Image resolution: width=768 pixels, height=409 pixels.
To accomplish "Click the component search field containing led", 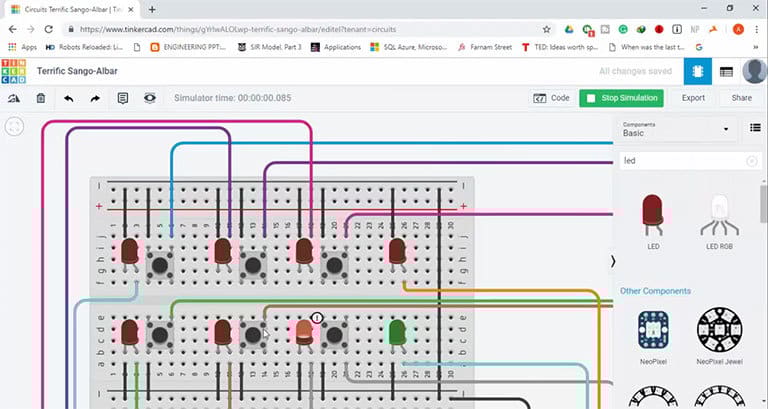I will click(680, 160).
